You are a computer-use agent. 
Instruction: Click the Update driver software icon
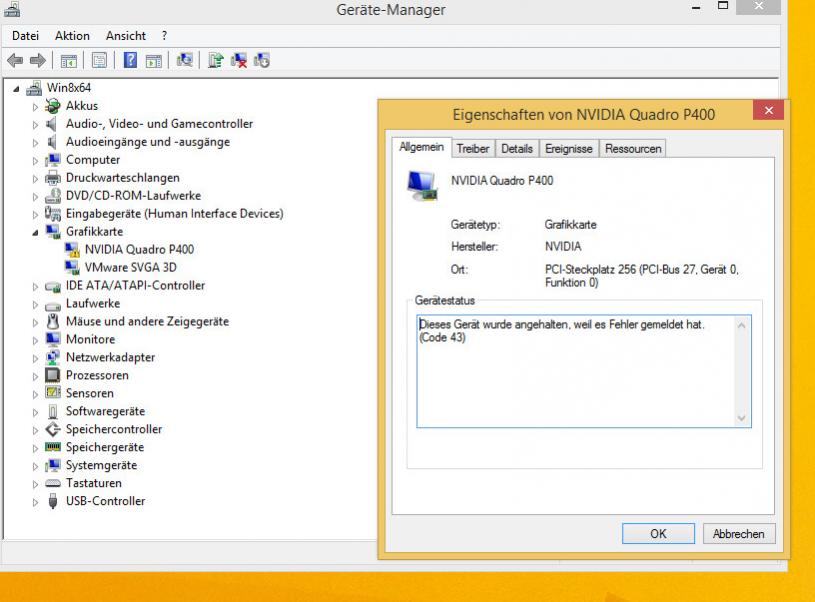point(216,60)
